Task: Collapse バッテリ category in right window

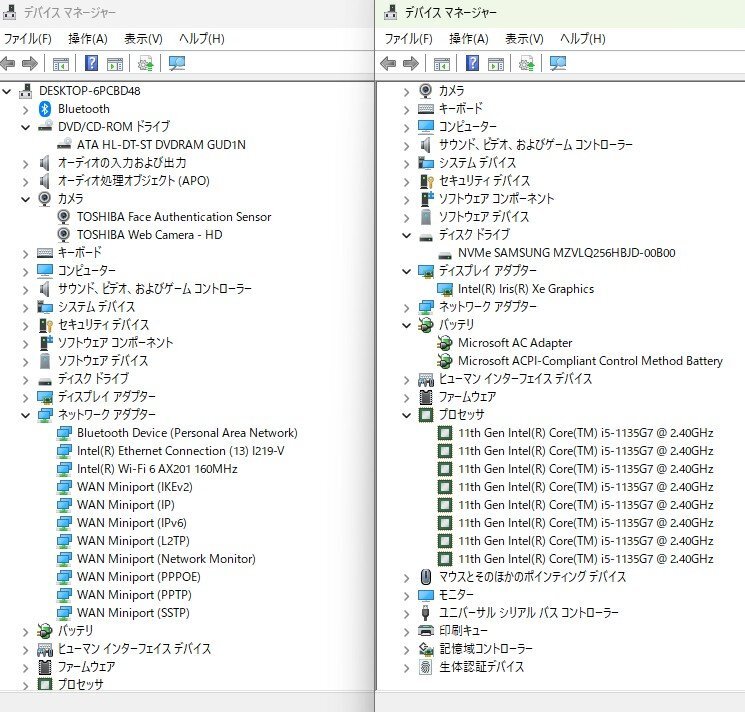Action: click(x=407, y=325)
